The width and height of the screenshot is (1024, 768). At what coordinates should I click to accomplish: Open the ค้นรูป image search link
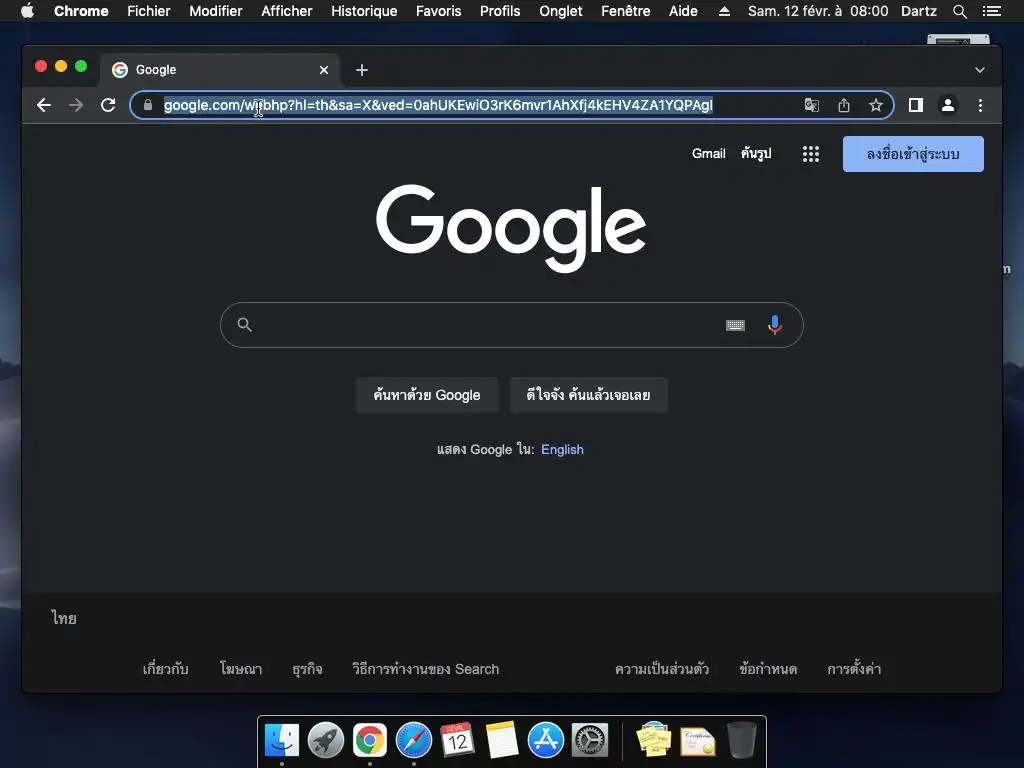(756, 153)
